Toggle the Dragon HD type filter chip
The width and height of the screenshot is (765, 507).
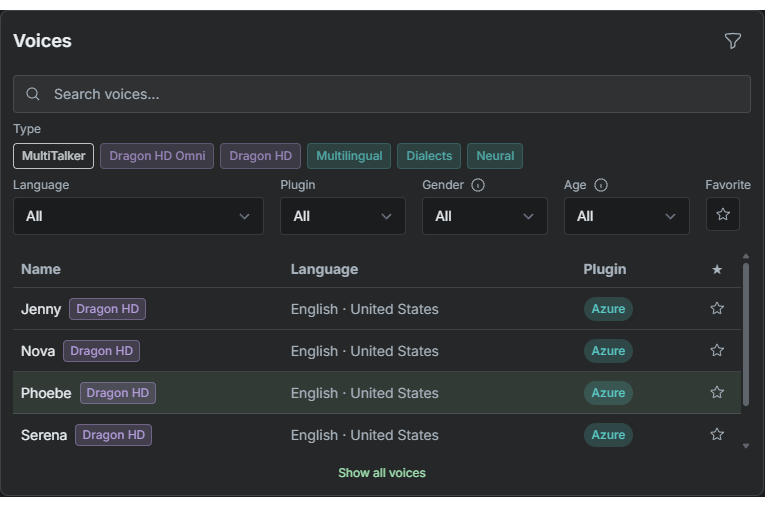click(261, 156)
